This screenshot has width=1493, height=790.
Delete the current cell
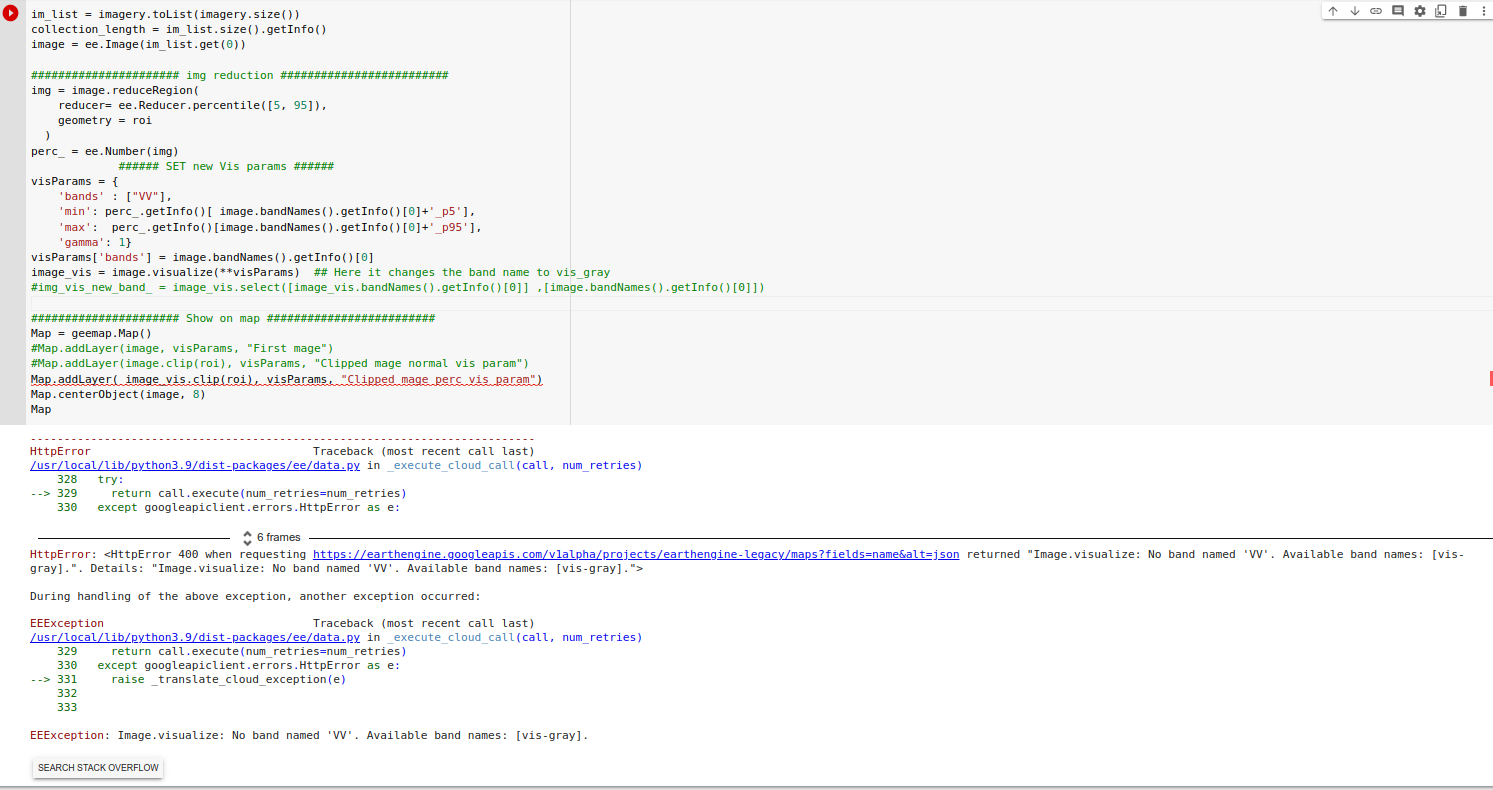tap(1461, 11)
